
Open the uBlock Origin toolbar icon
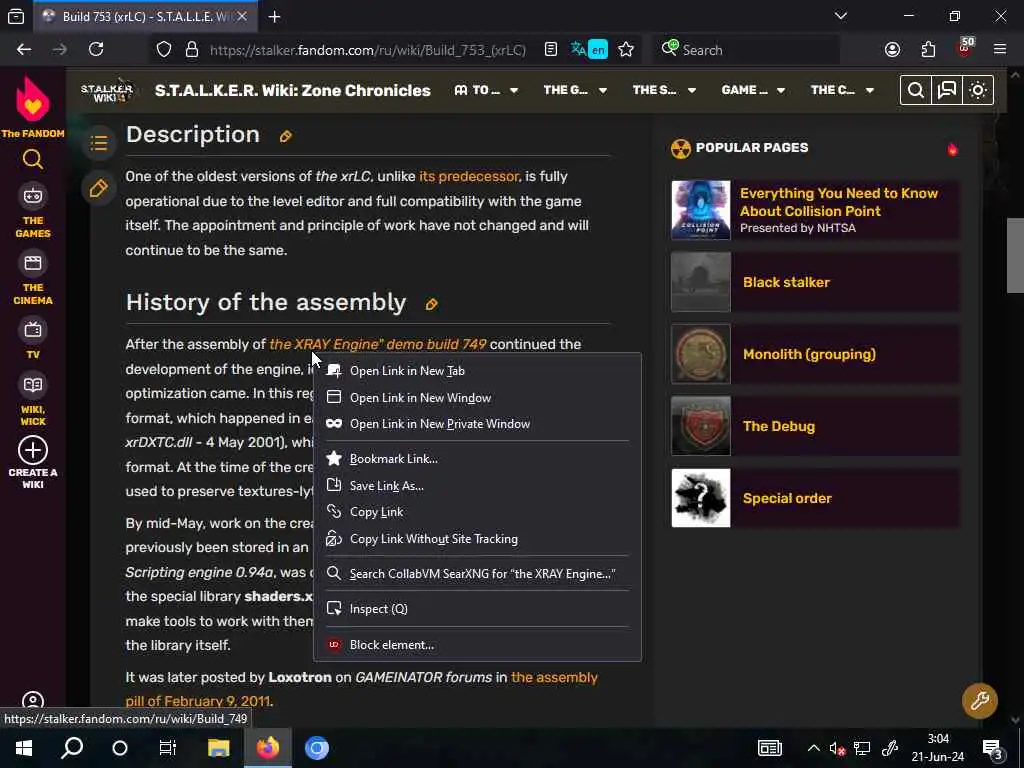click(x=965, y=48)
